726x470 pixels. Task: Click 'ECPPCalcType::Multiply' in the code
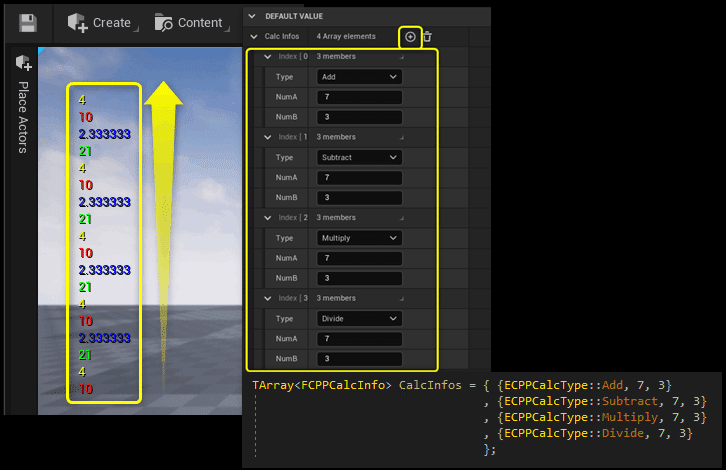pos(581,417)
